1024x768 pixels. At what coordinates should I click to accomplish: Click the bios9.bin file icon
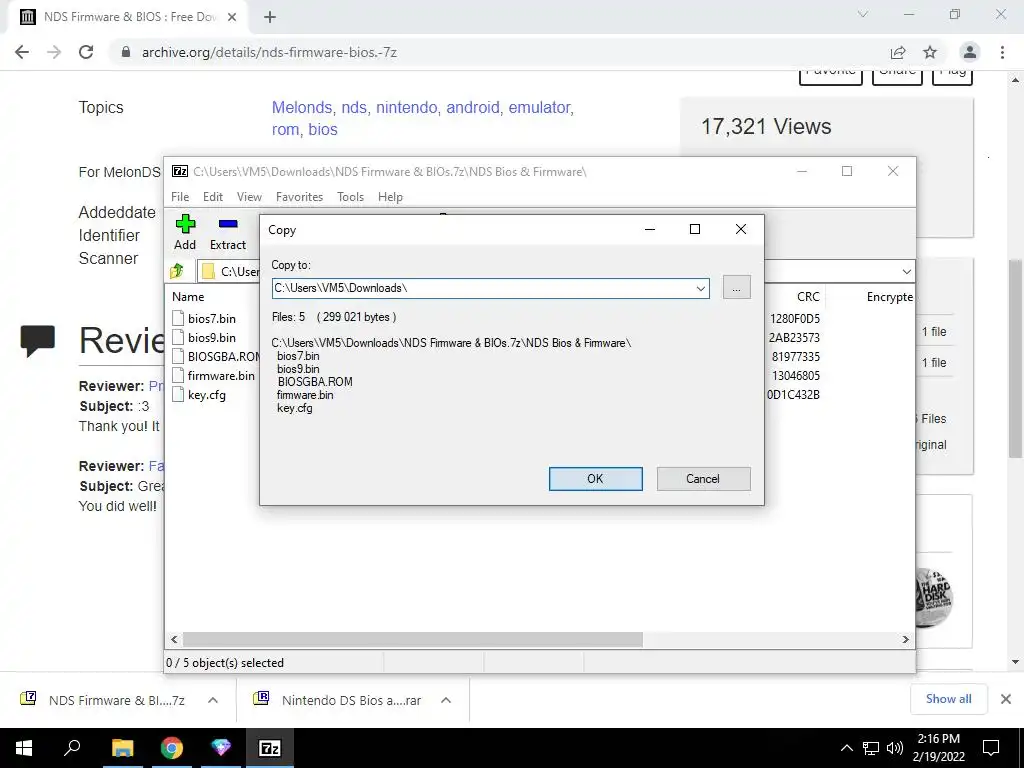pos(178,337)
